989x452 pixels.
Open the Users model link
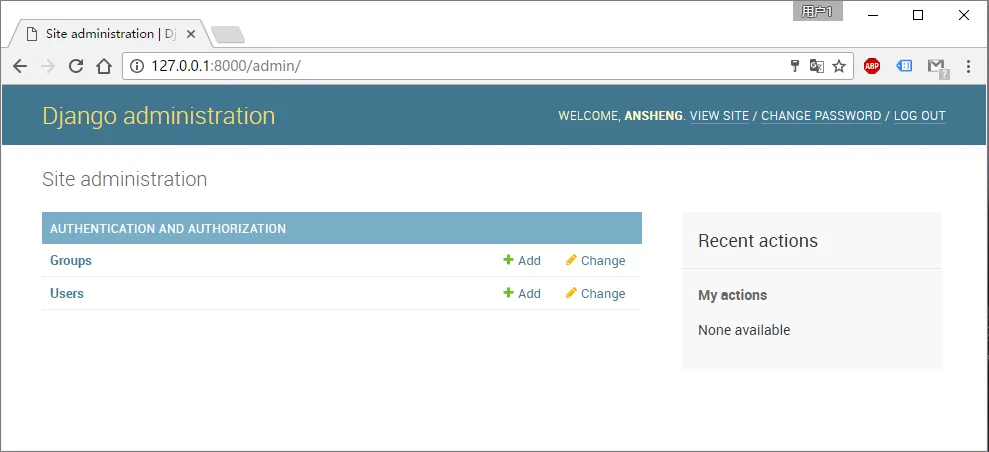[67, 293]
